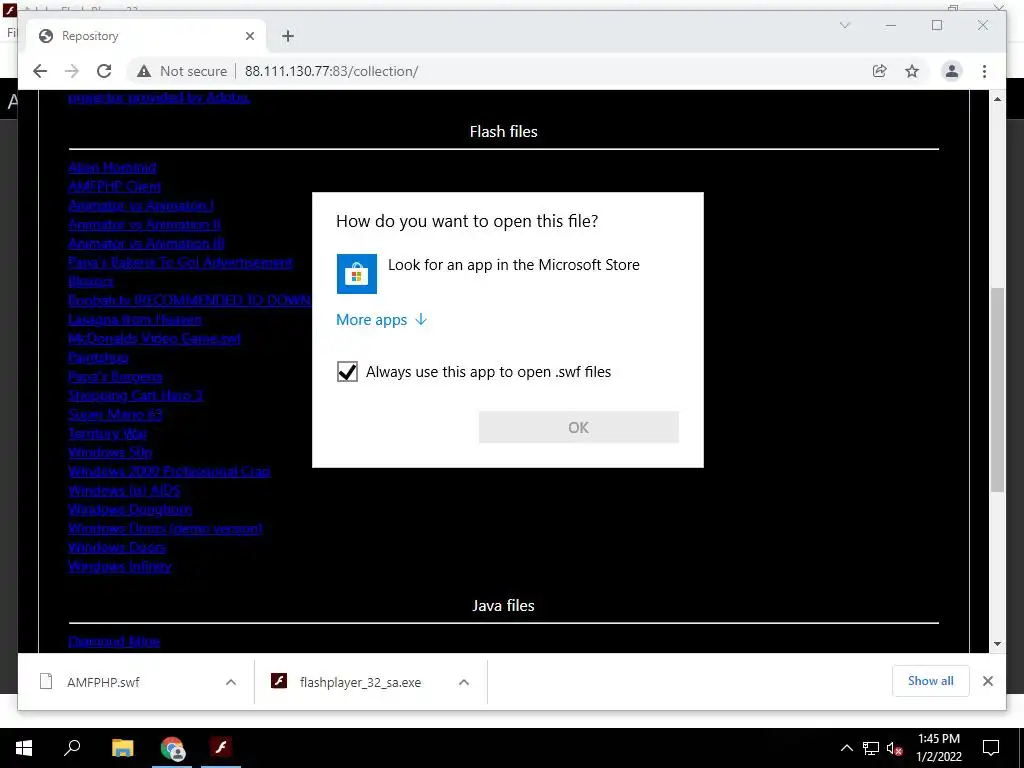
Task: Switch to the Repository tab
Action: coord(146,36)
